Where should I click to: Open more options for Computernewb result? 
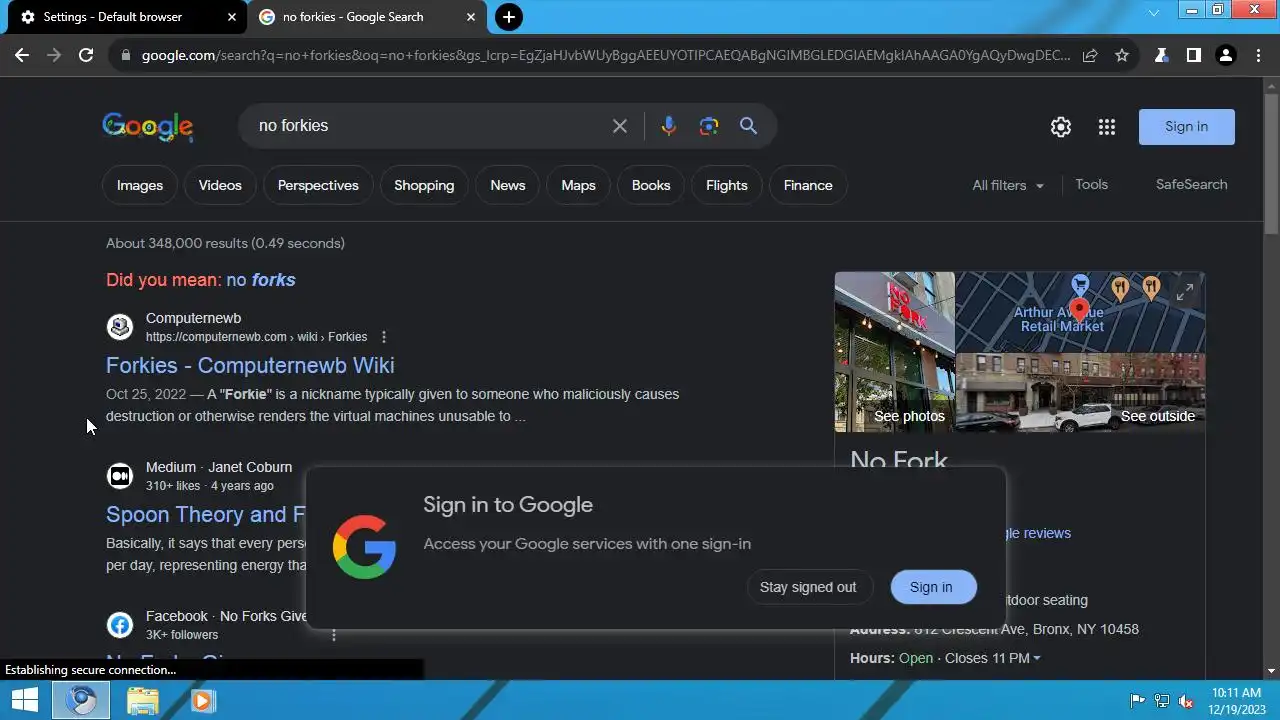click(383, 337)
